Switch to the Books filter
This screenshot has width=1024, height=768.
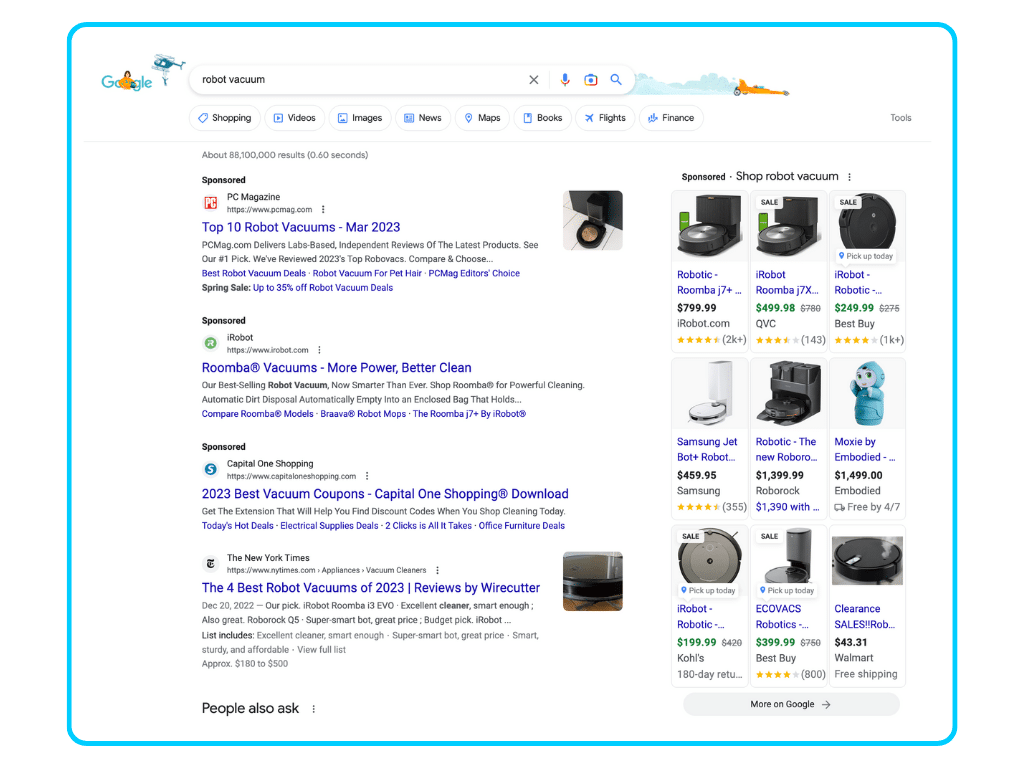pos(543,118)
